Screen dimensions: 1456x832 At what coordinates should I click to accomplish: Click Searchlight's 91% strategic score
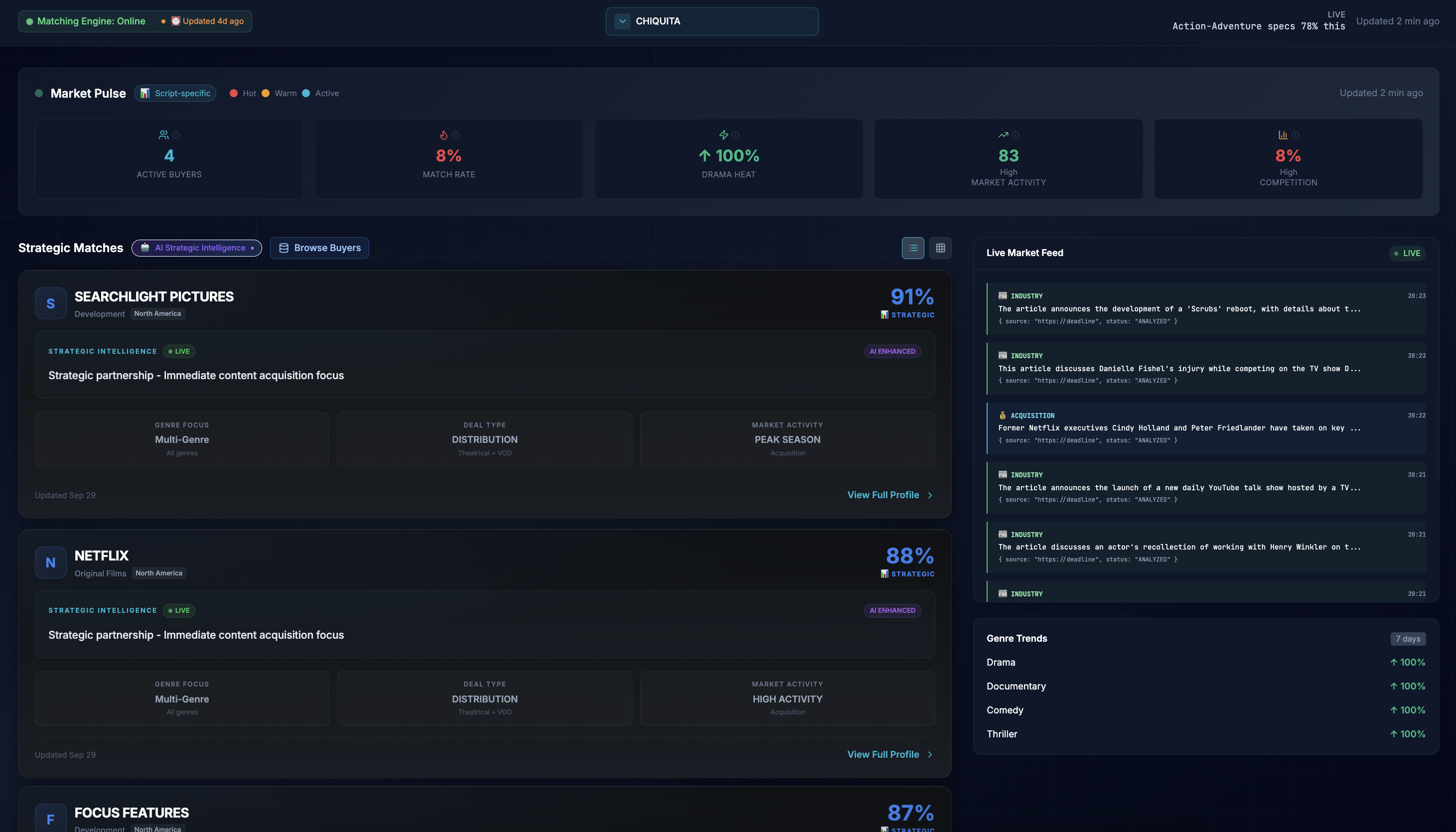coord(912,297)
